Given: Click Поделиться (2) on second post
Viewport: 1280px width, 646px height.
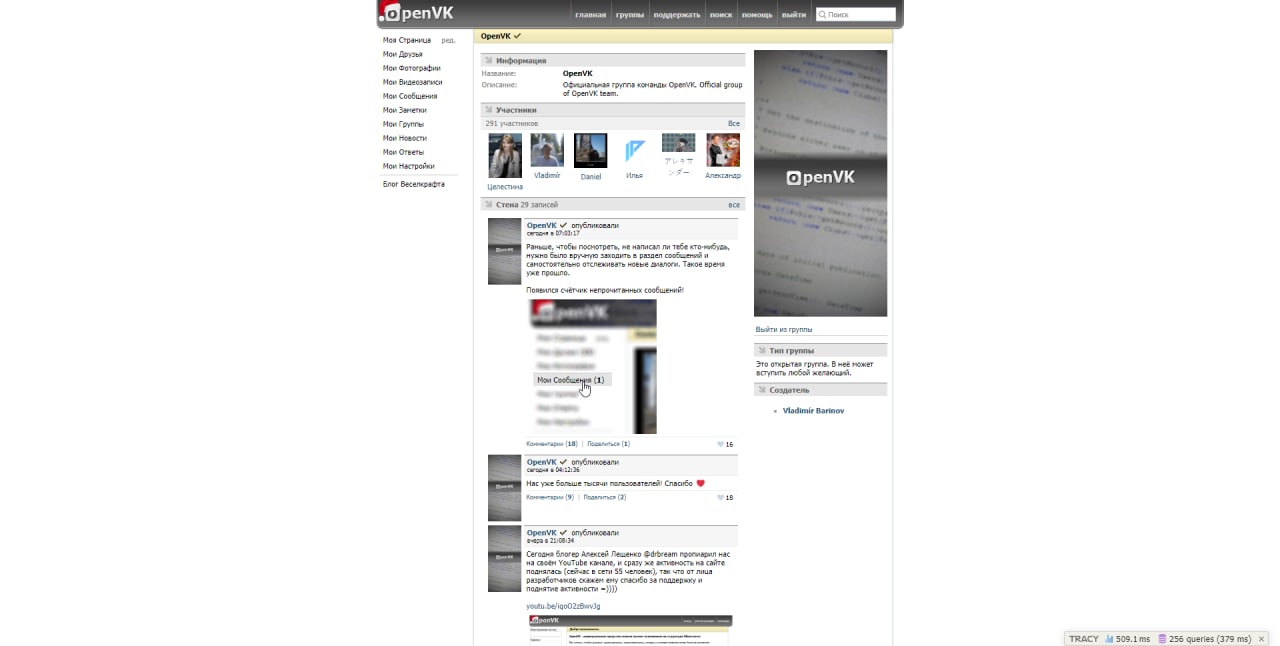Looking at the screenshot, I should tap(604, 497).
